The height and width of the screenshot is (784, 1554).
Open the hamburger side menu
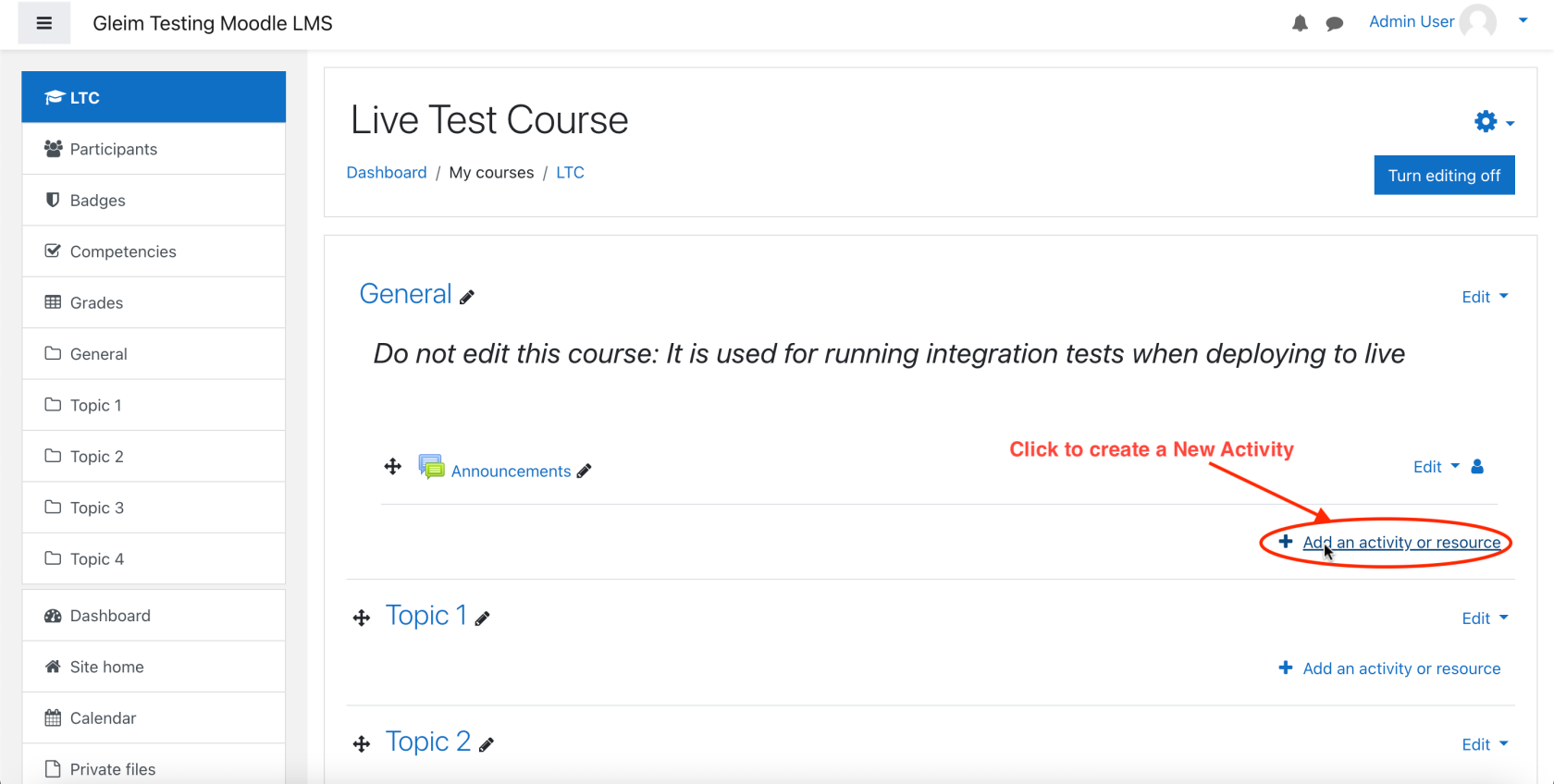tap(43, 23)
